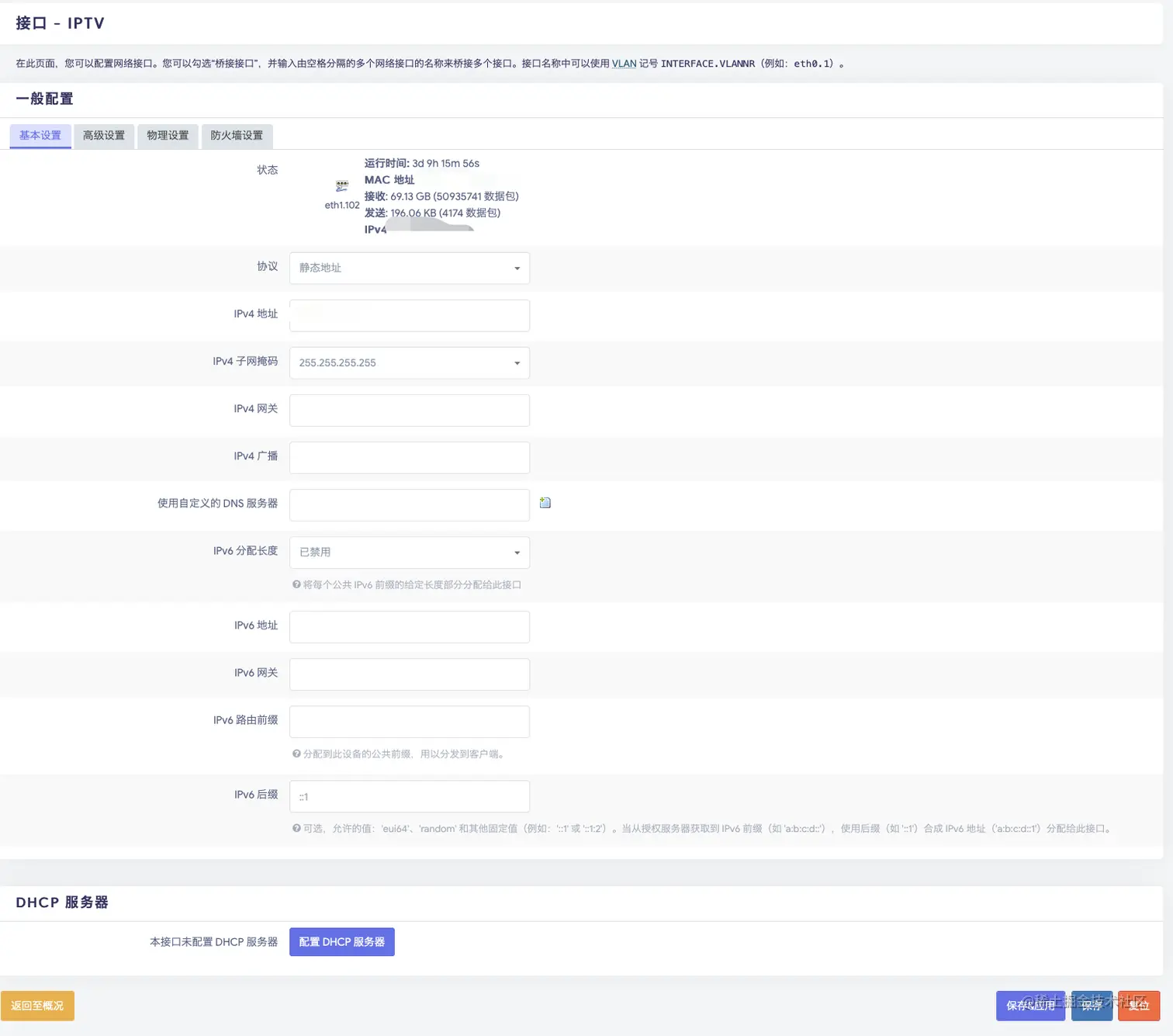Open the 高级设置 tab

[x=104, y=136]
